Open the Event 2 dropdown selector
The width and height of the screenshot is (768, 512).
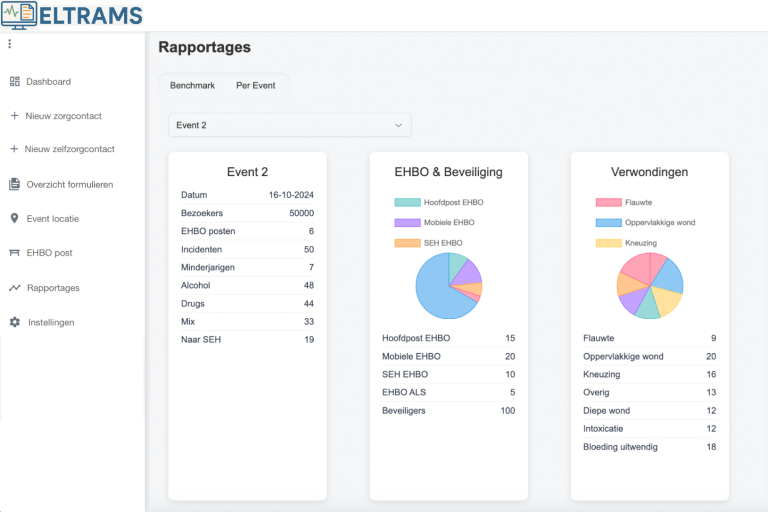tap(289, 125)
